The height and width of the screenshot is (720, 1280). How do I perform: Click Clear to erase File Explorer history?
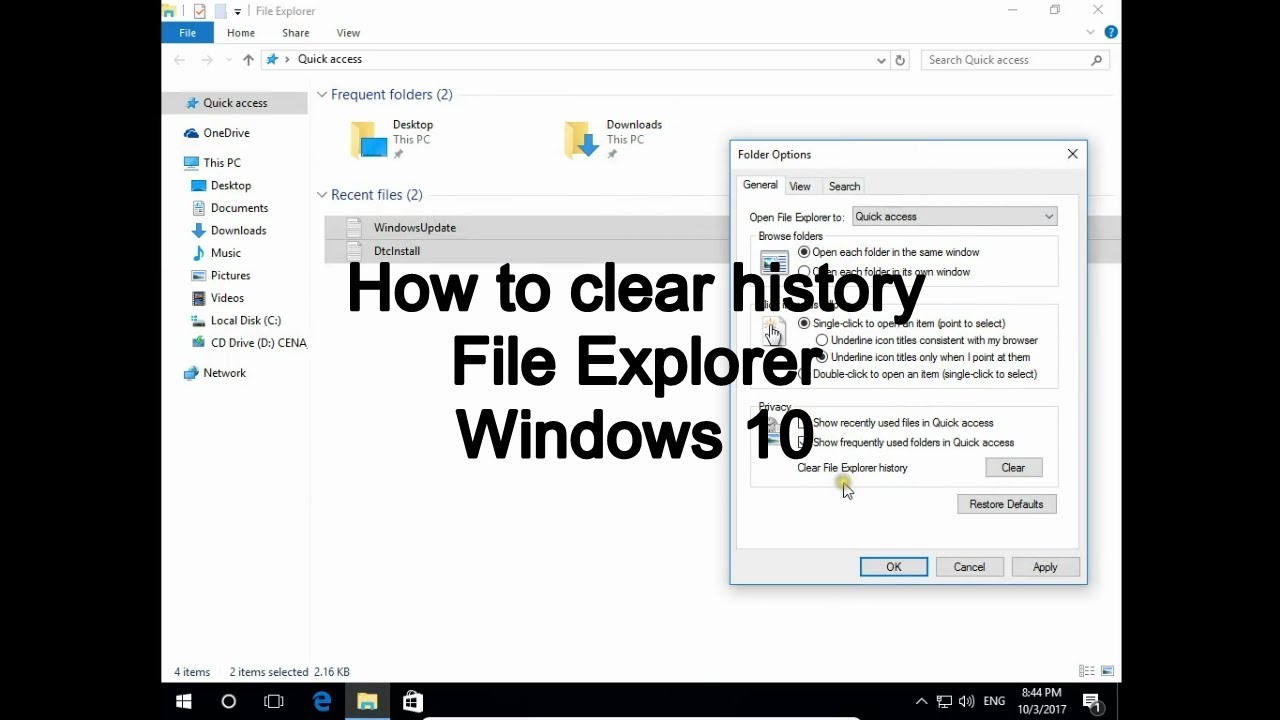pyautogui.click(x=1013, y=468)
